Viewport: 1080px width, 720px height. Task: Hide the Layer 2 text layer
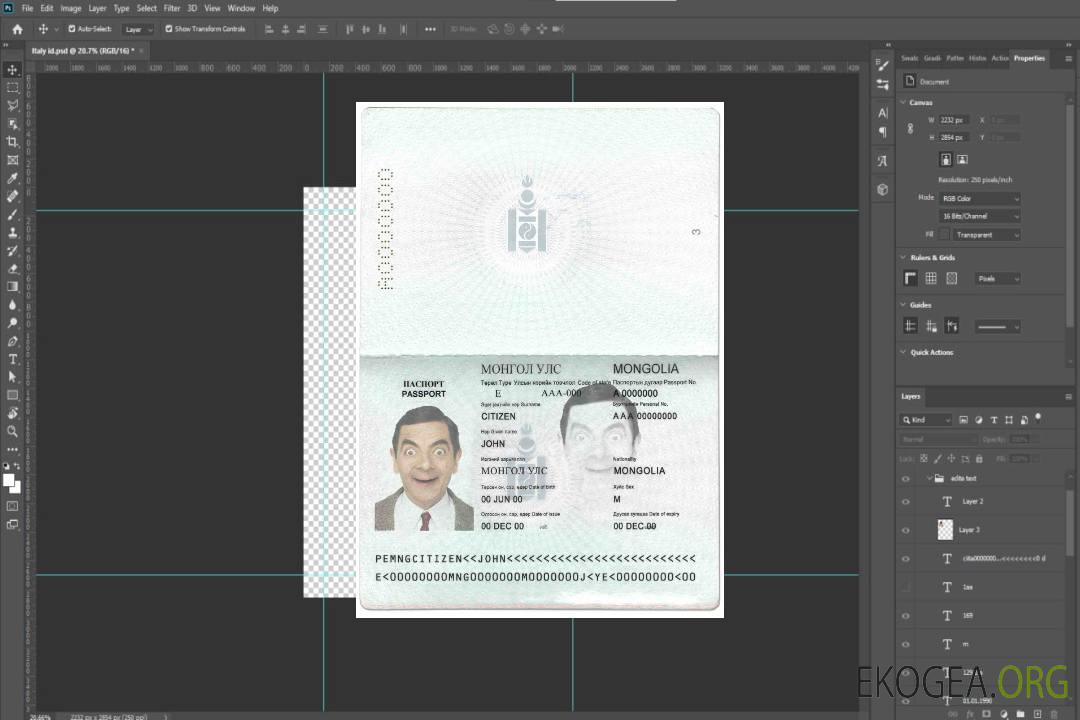[906, 502]
